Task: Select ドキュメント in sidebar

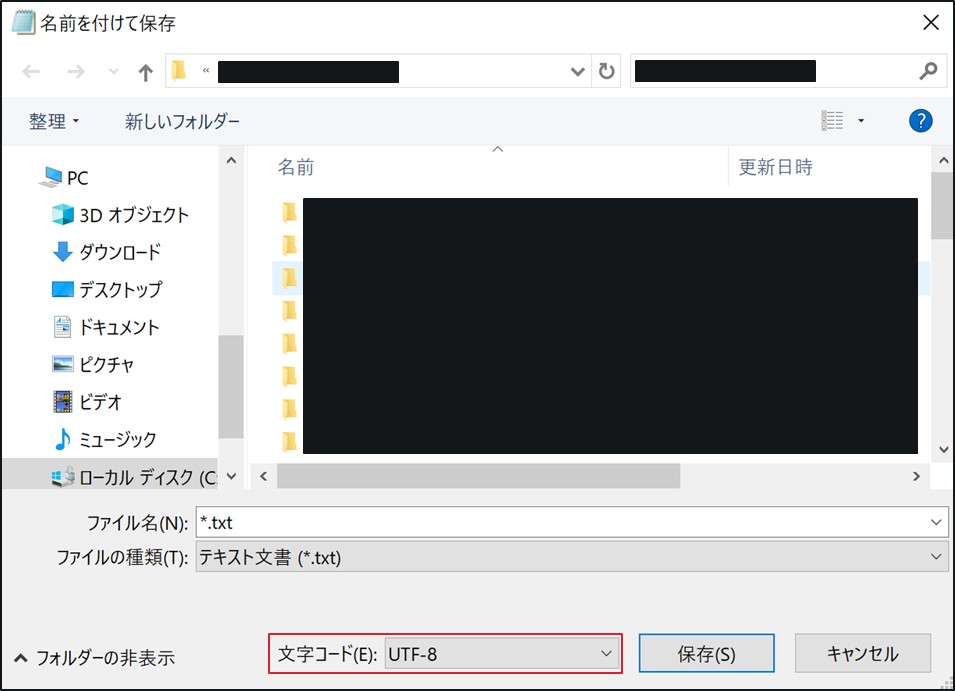Action: tap(119, 327)
